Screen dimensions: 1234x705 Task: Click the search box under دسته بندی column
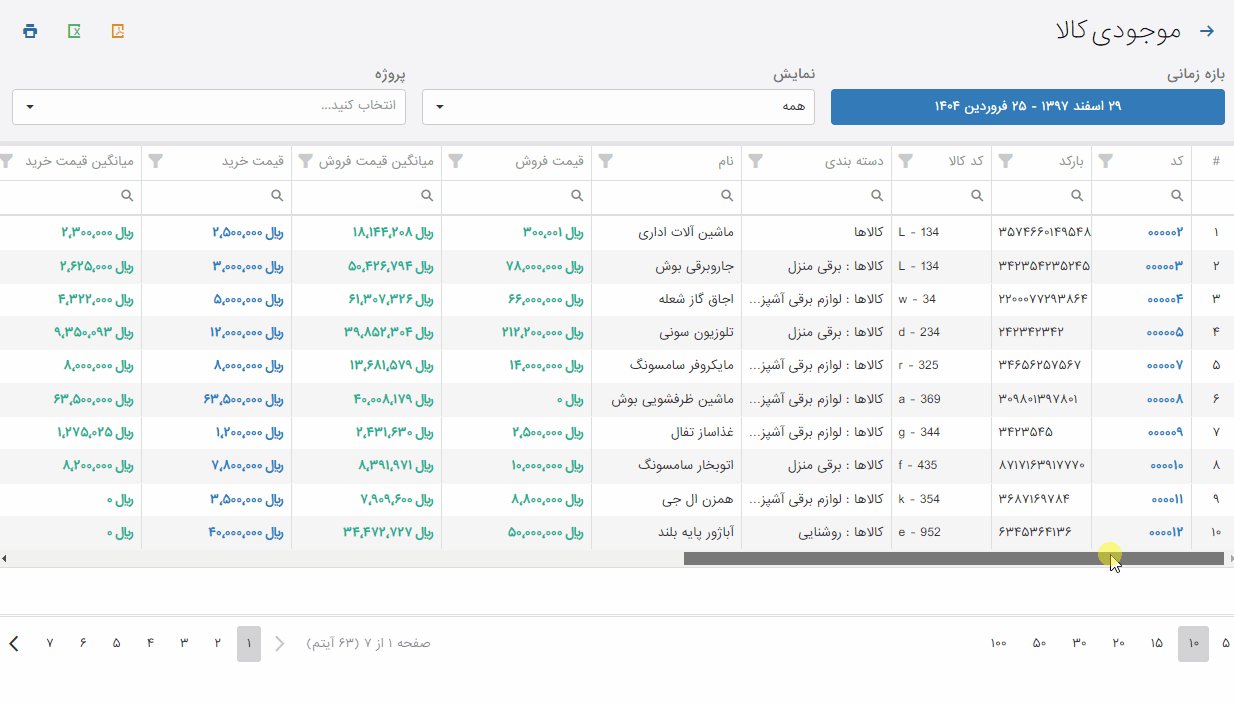[x=817, y=196]
